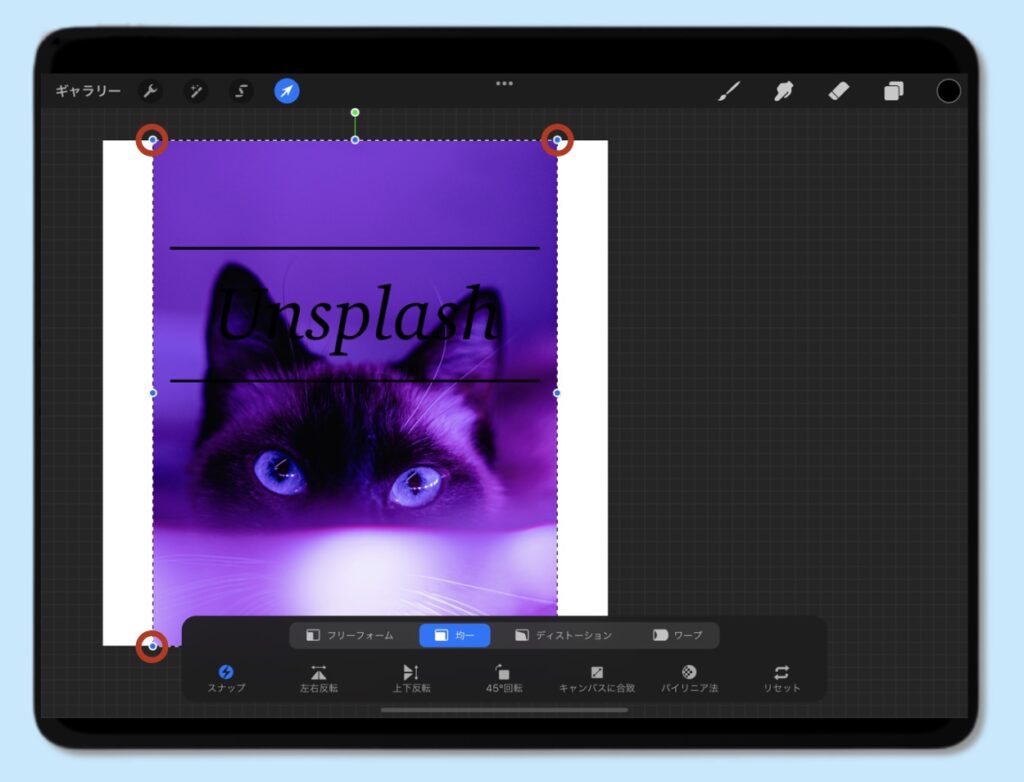The height and width of the screenshot is (782, 1024).
Task: Fit image with キャンバスに合致
Action: 597,678
